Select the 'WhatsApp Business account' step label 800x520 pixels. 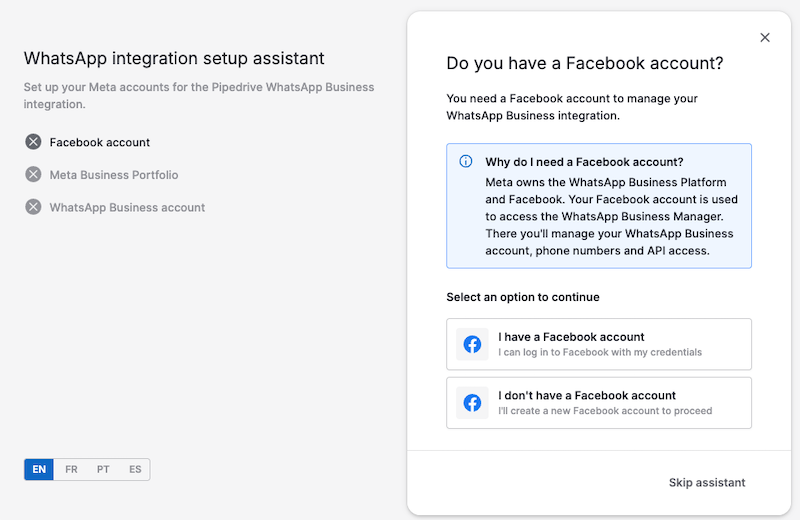coord(127,208)
